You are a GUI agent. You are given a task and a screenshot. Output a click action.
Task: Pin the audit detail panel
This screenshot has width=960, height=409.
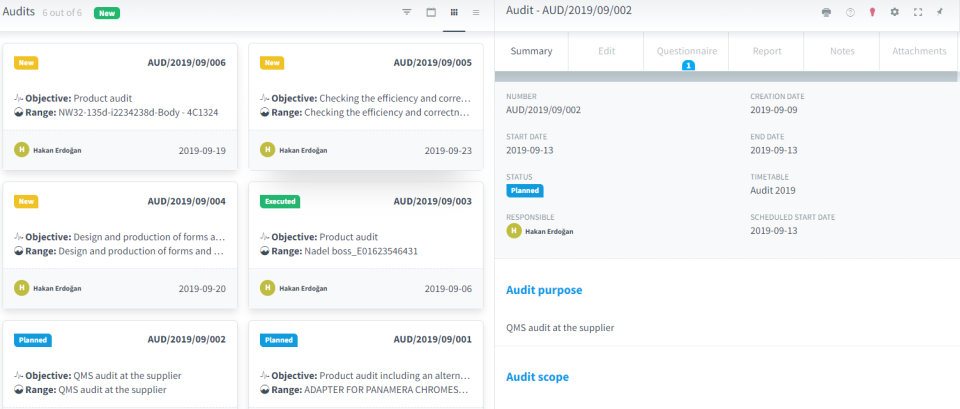pyautogui.click(x=940, y=12)
